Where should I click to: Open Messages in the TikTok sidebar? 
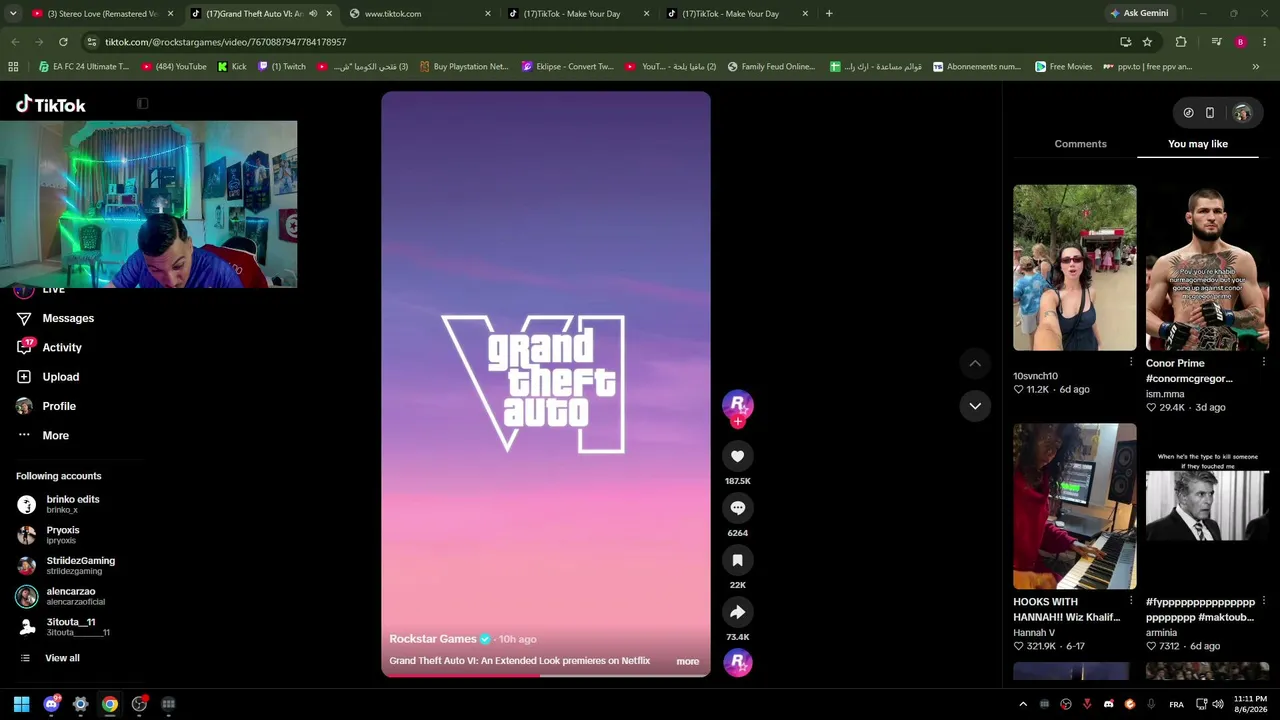(x=68, y=318)
